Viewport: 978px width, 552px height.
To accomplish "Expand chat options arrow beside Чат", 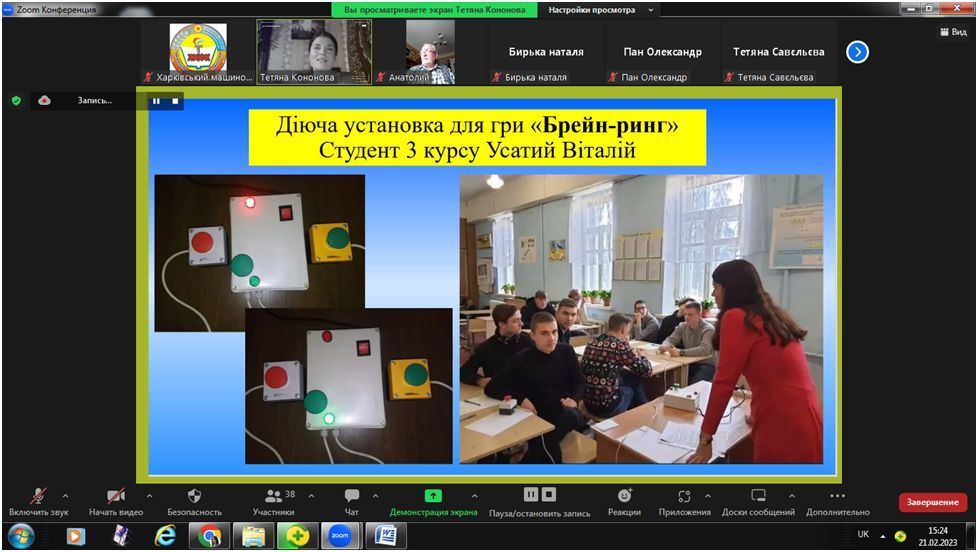I will click(x=375, y=496).
